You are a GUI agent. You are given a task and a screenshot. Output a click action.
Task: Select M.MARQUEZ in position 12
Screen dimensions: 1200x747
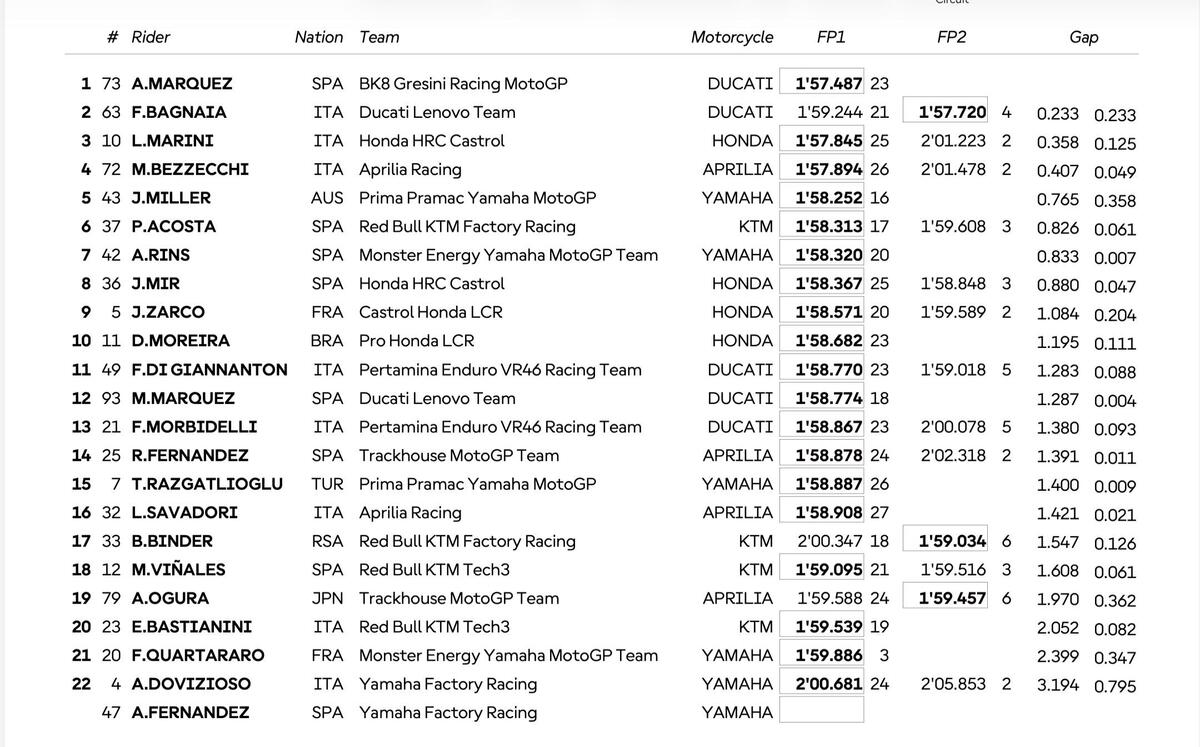[x=183, y=398]
